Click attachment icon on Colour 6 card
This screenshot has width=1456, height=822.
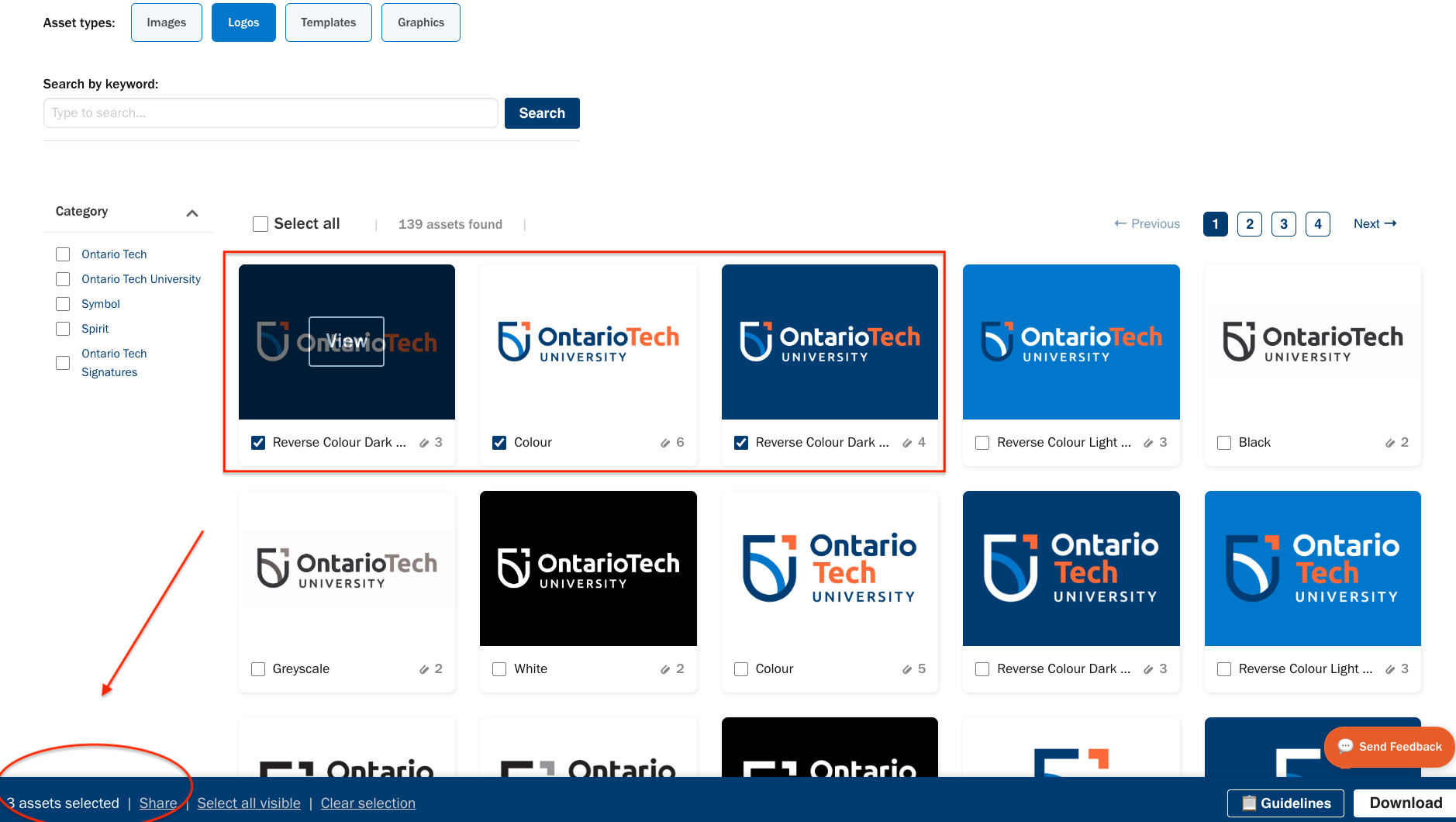(665, 443)
